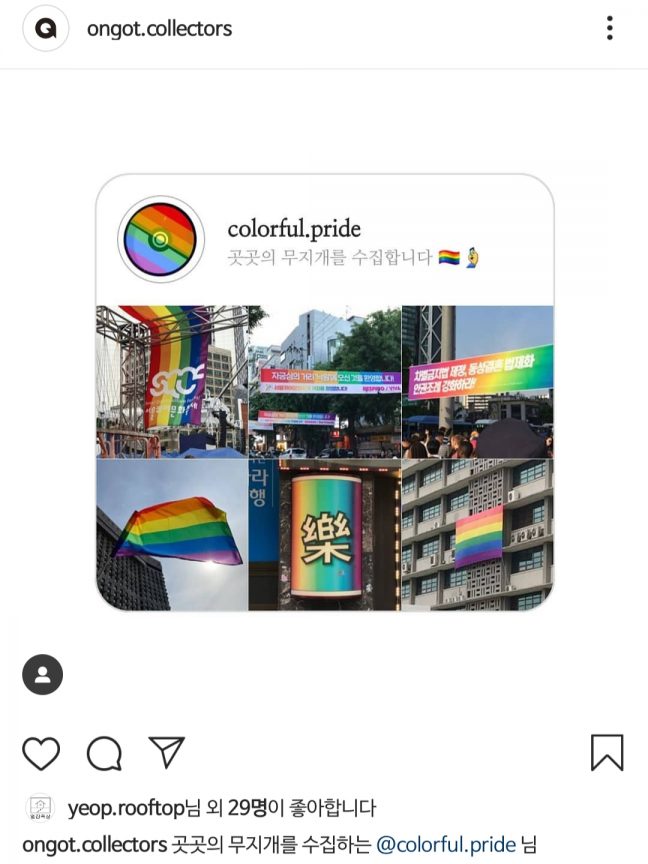This screenshot has width=648, height=864.
Task: Tap the street rainbow banners photo
Action: click(325, 382)
